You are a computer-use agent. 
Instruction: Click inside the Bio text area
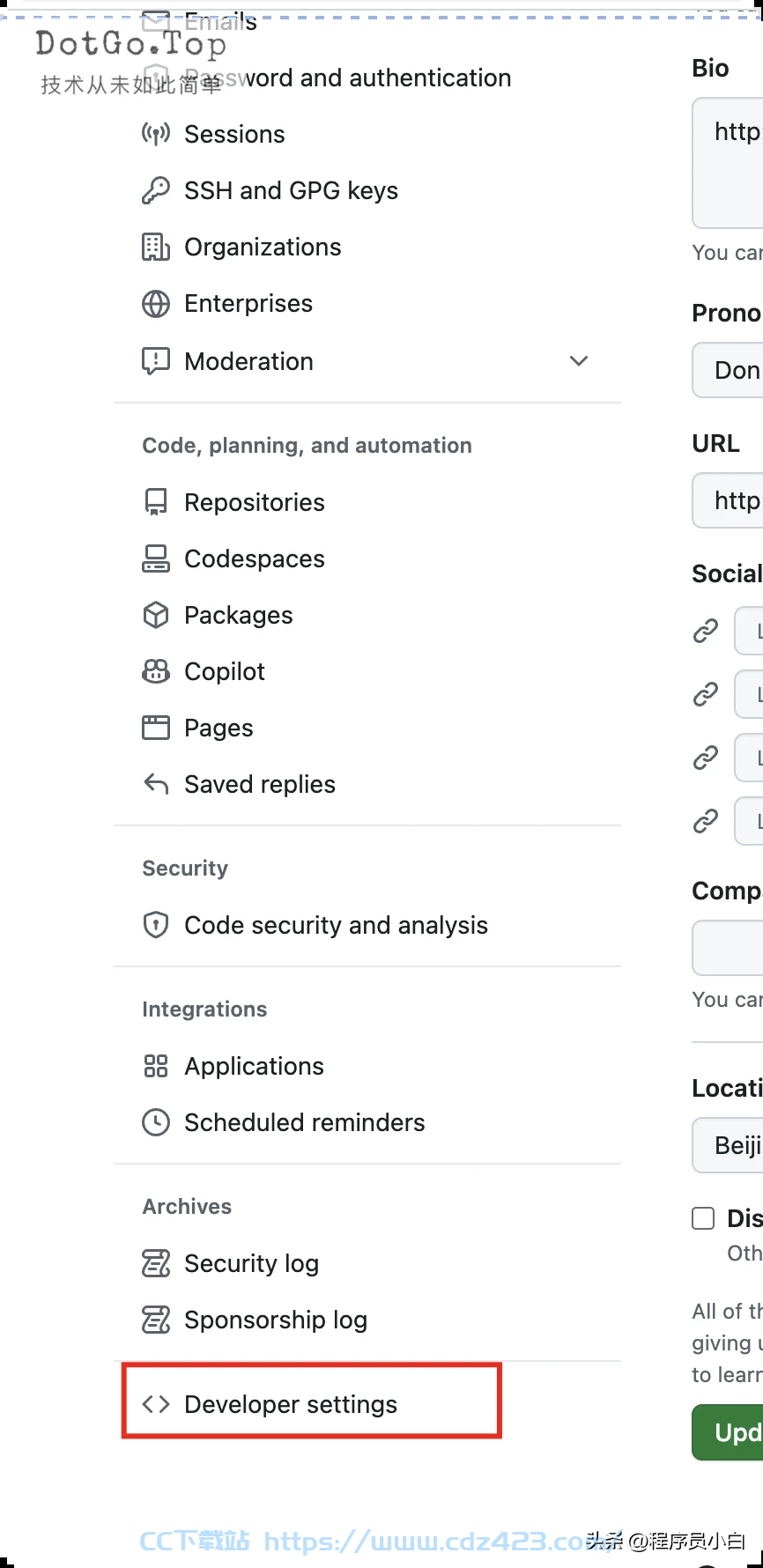tap(728, 163)
